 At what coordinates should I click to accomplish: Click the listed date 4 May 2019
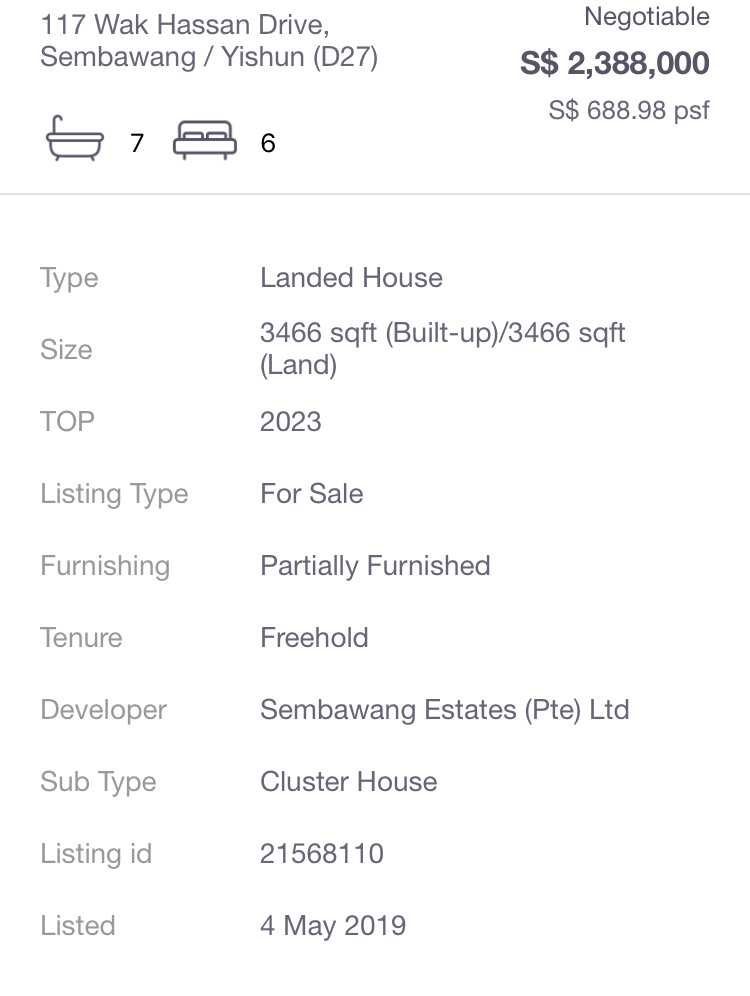pos(333,926)
